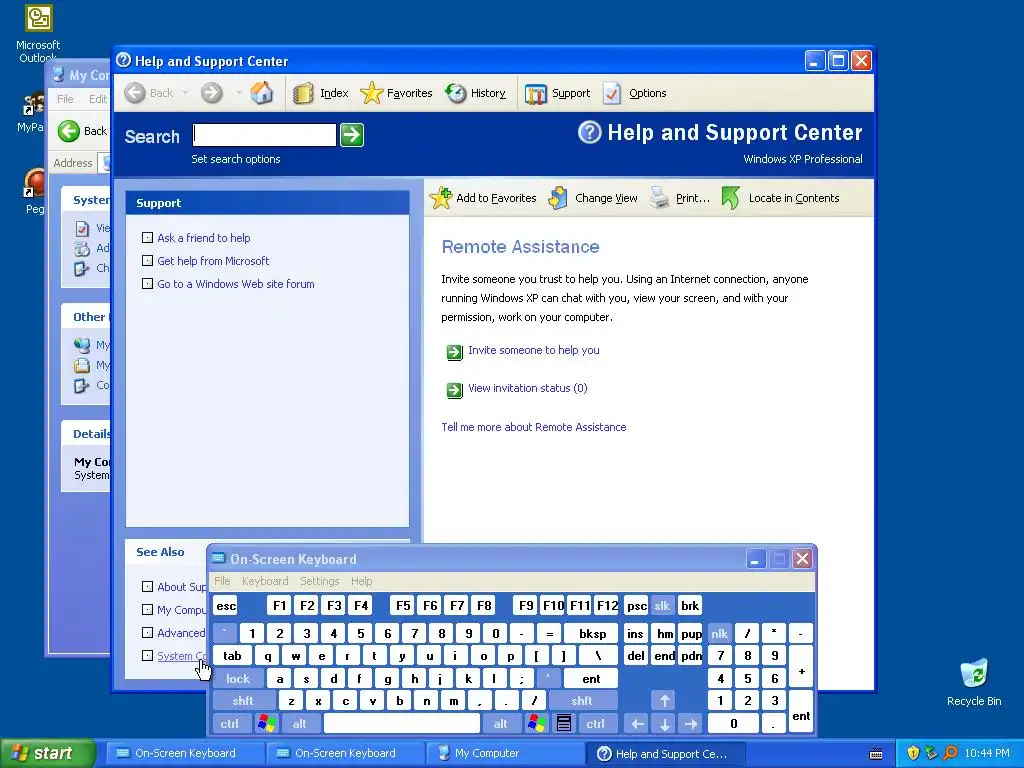Open Edit menu in My Computer window

tap(97, 99)
